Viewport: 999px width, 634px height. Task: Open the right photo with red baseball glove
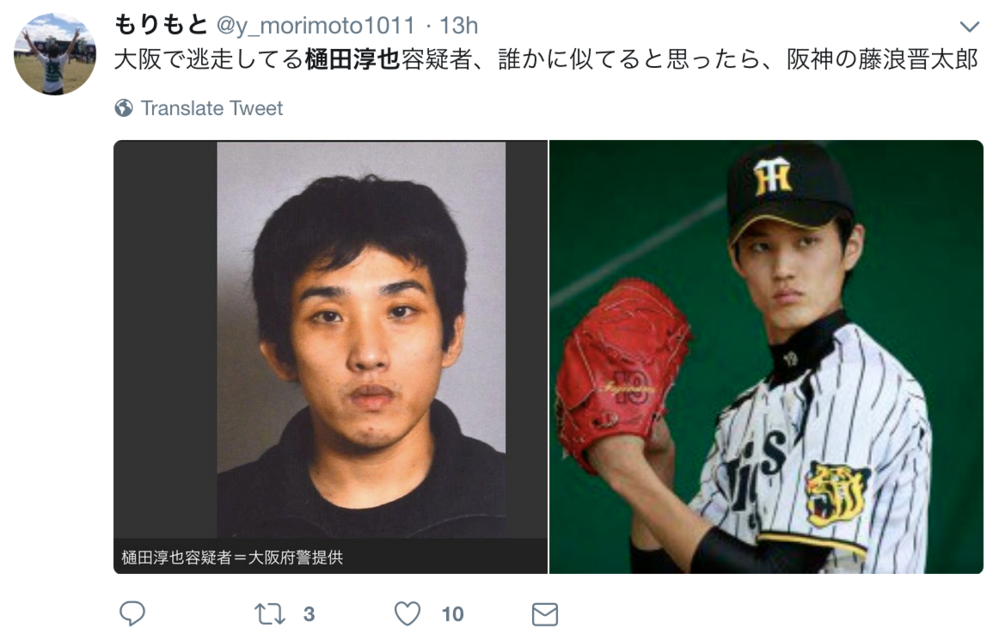coord(766,357)
